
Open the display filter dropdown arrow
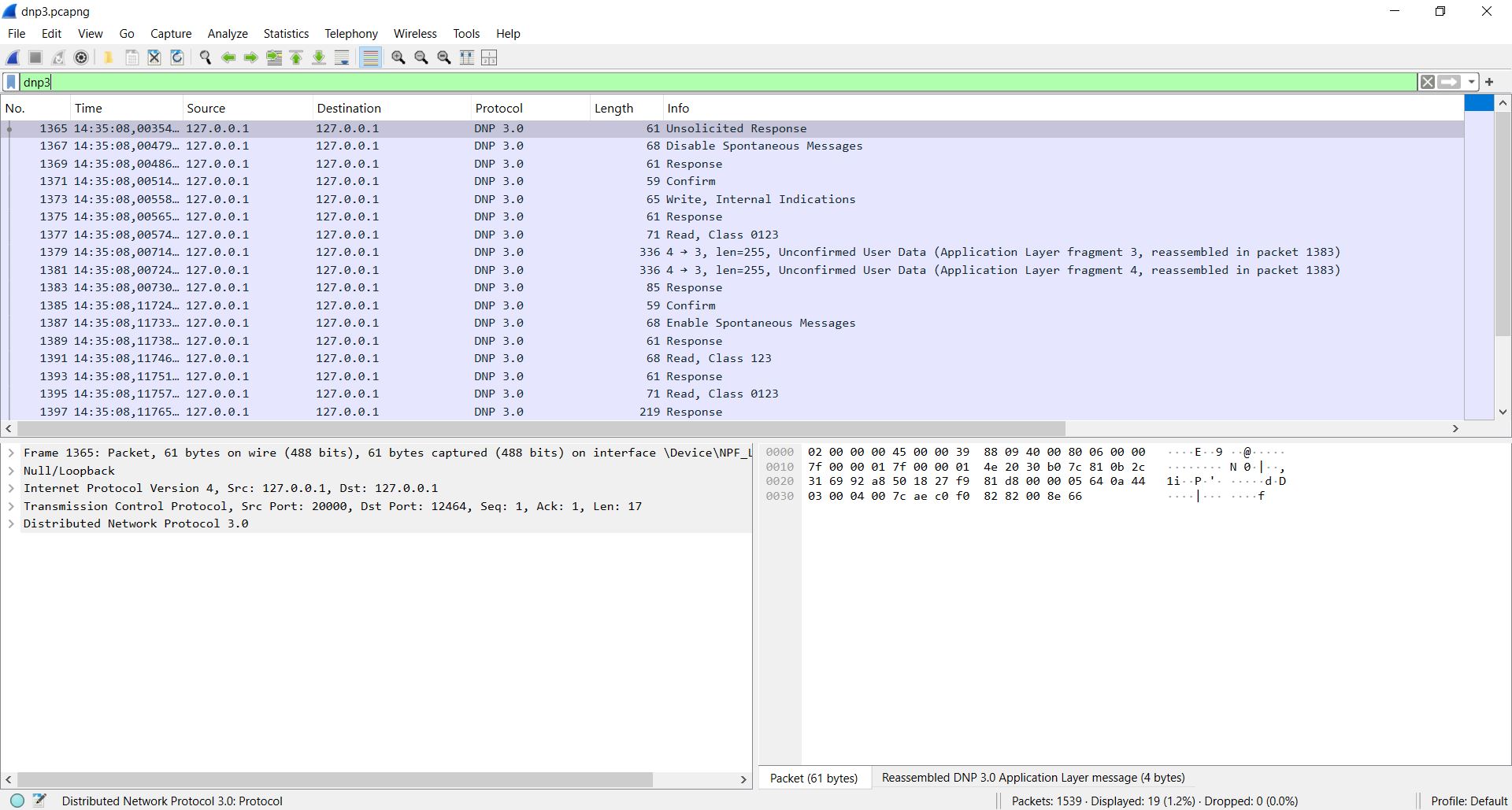click(x=1470, y=82)
